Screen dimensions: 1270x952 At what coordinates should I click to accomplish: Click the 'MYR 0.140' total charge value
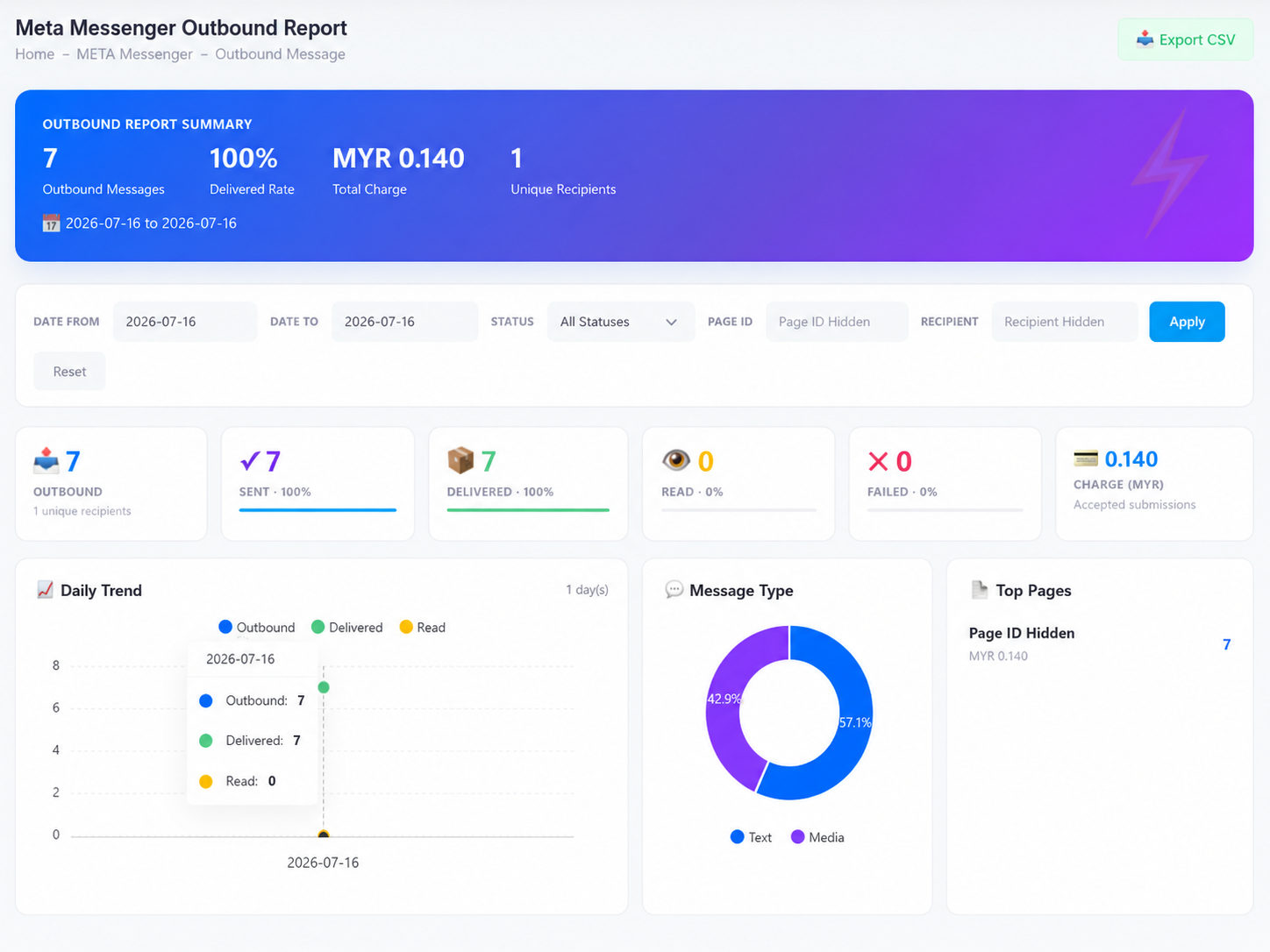coord(398,158)
